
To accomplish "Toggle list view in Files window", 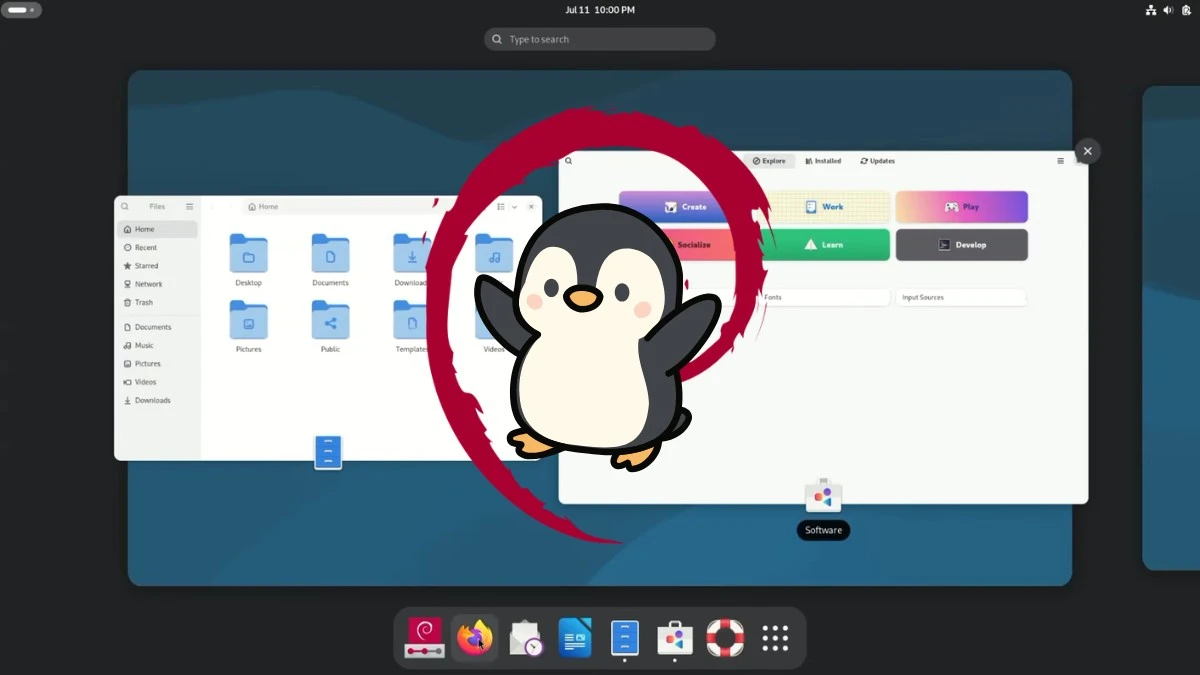I will click(501, 207).
